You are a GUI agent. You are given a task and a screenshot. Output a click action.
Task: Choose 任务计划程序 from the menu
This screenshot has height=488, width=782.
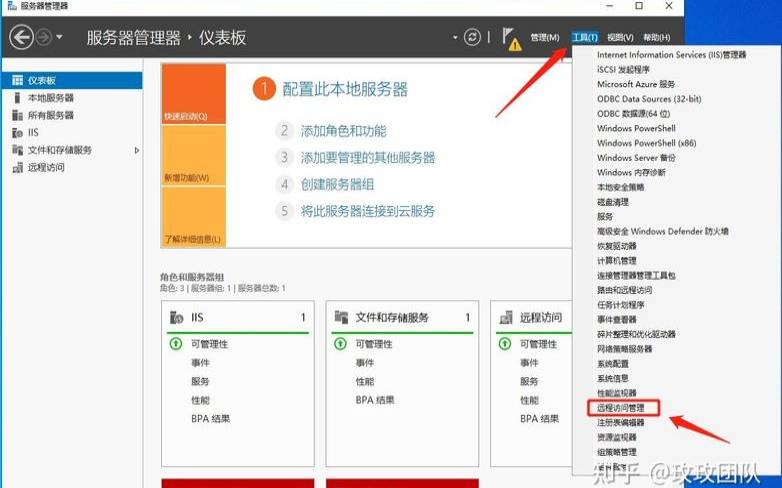click(620, 305)
